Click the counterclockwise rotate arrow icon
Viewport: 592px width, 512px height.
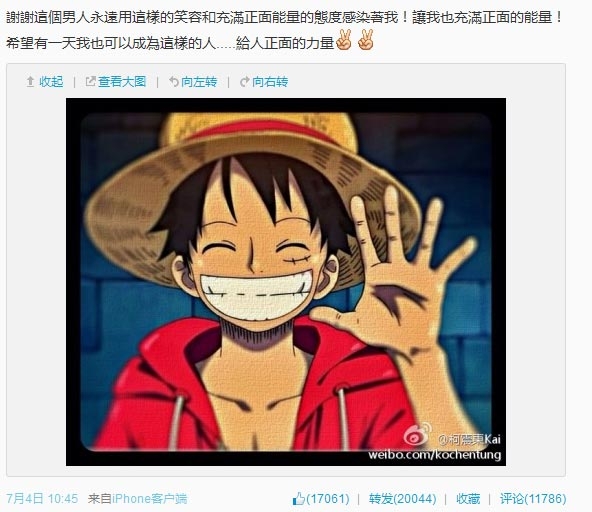pos(174,81)
